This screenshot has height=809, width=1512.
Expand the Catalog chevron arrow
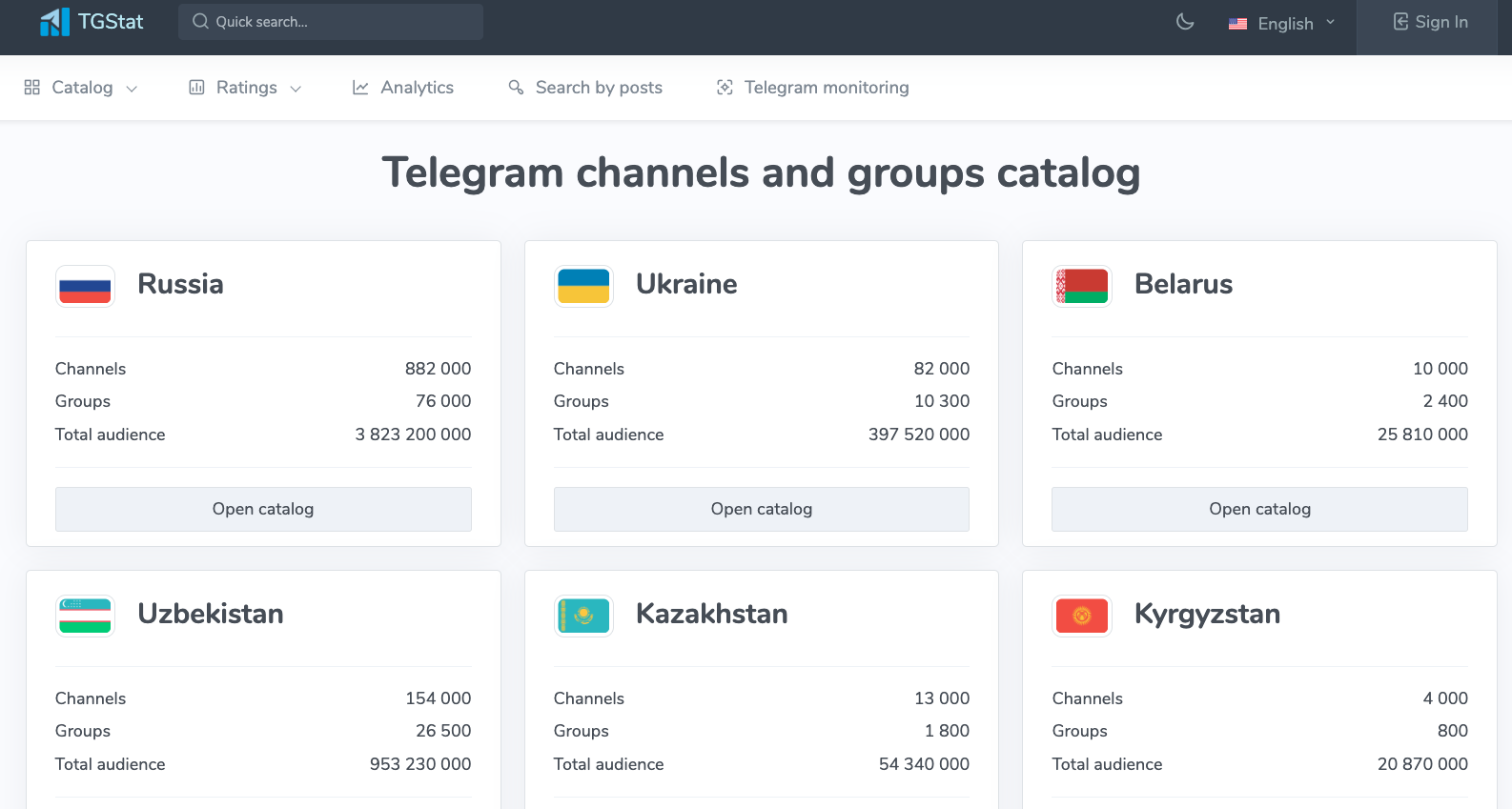(x=132, y=89)
